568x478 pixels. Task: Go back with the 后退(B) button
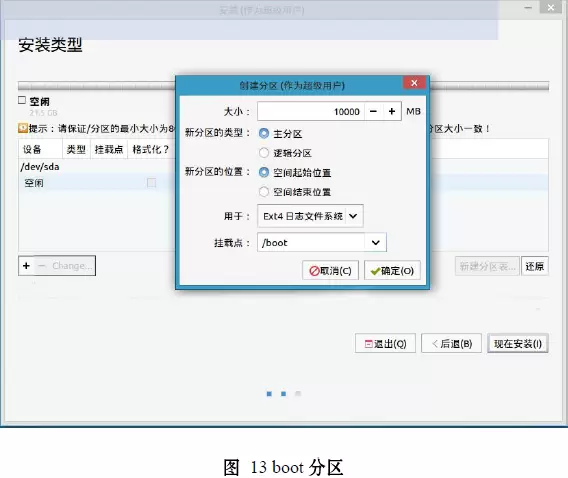click(x=451, y=343)
